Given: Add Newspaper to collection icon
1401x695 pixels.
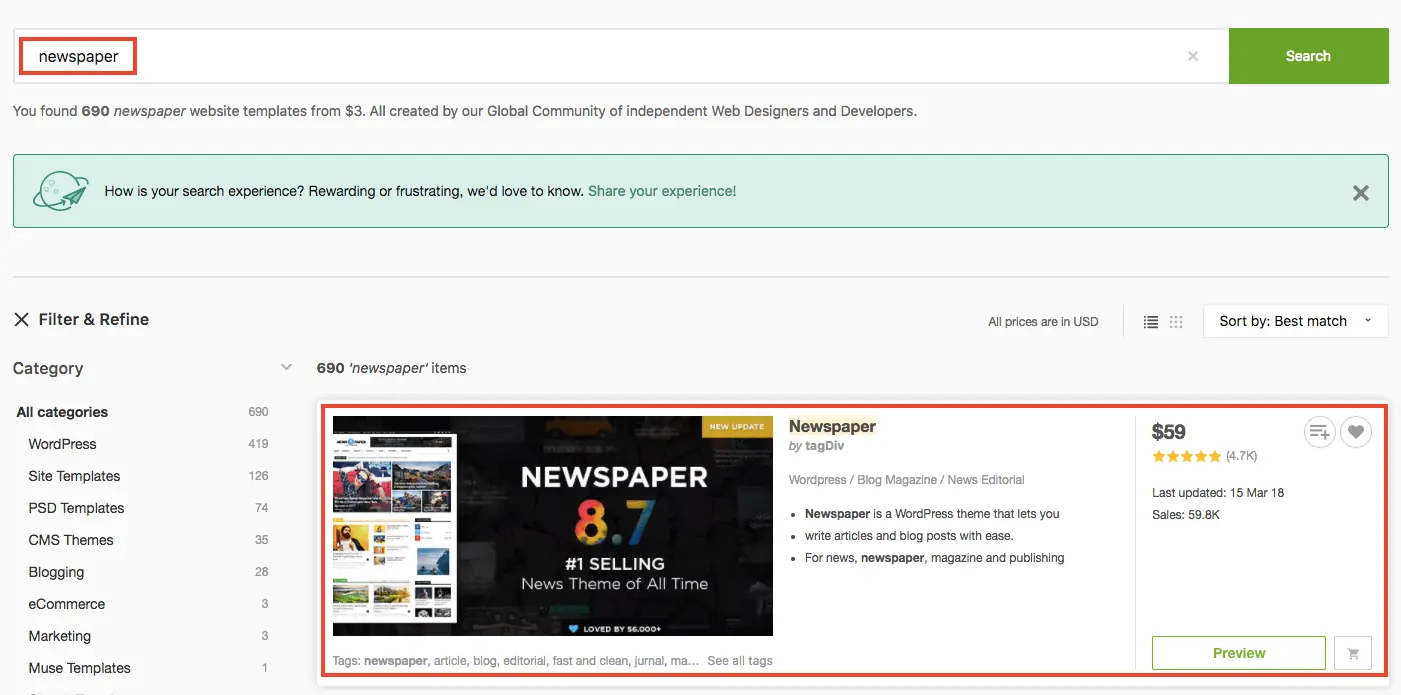Looking at the screenshot, I should point(1320,432).
